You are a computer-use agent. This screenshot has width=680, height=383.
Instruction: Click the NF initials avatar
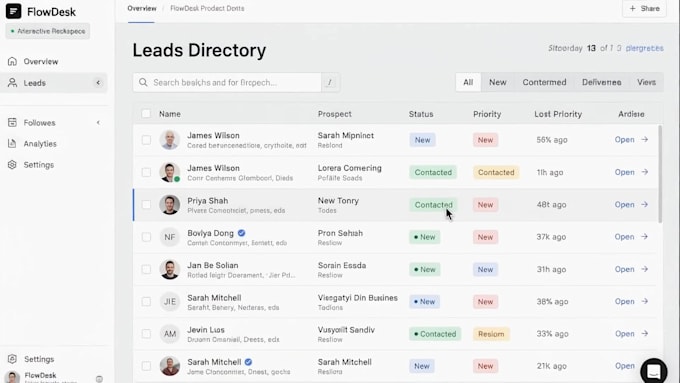169,237
